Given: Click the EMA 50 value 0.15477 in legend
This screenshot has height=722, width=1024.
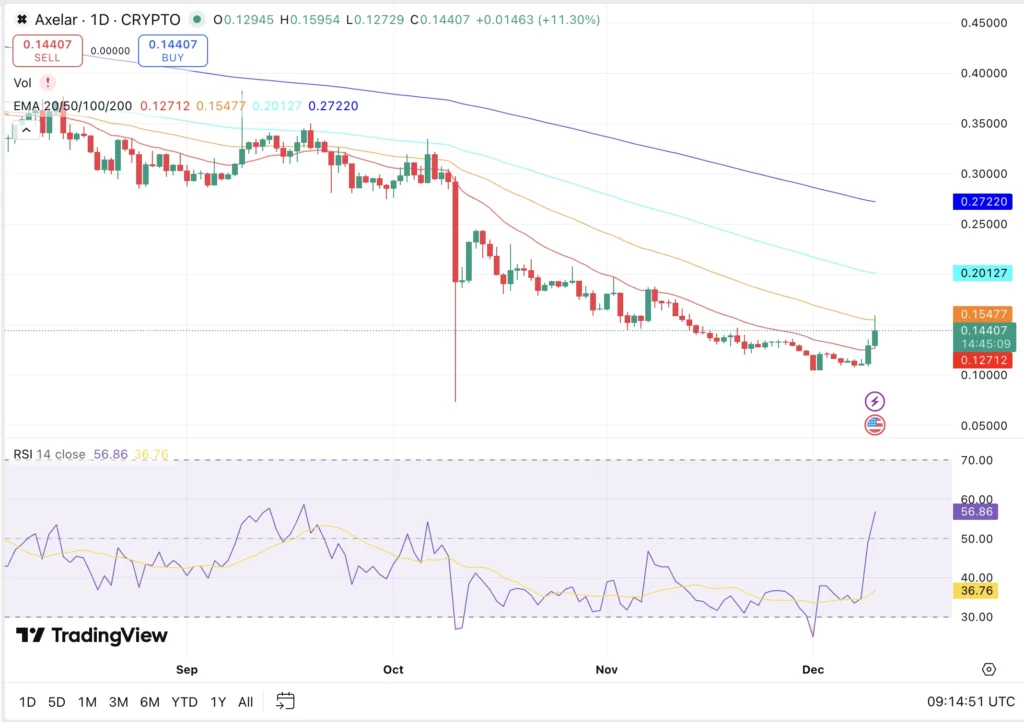Looking at the screenshot, I should pyautogui.click(x=221, y=106).
